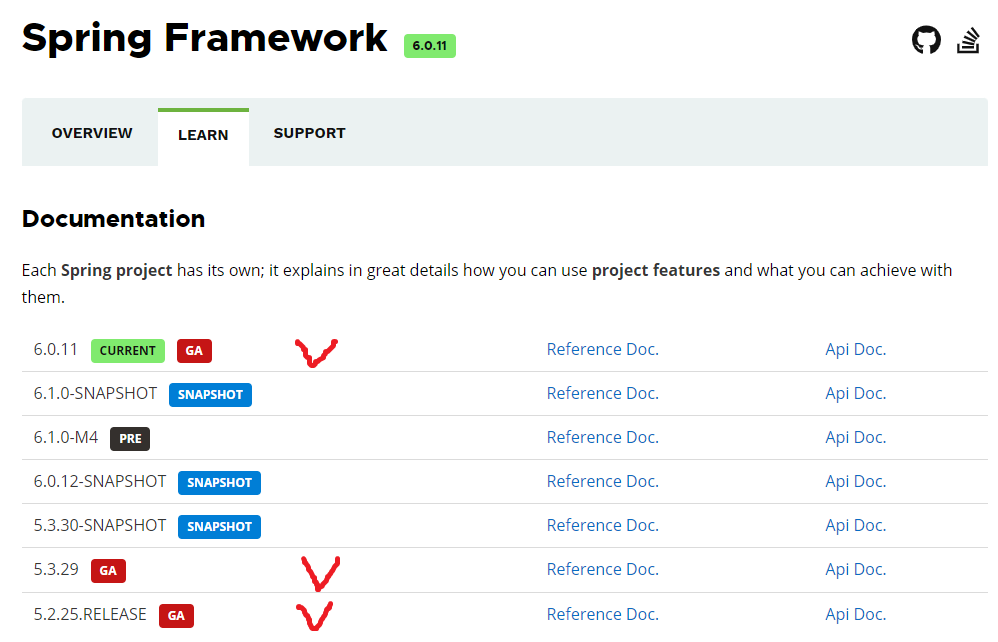Click the bold words "project features"
The image size is (998, 642).
(x=656, y=270)
